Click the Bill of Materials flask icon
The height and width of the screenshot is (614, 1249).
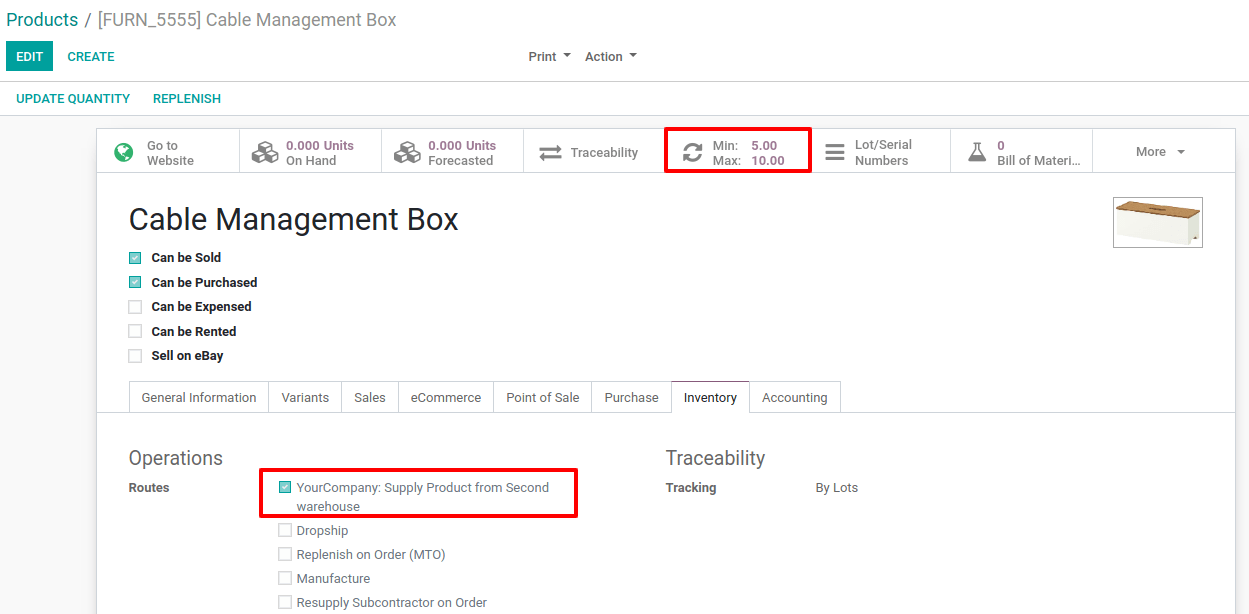coord(977,152)
